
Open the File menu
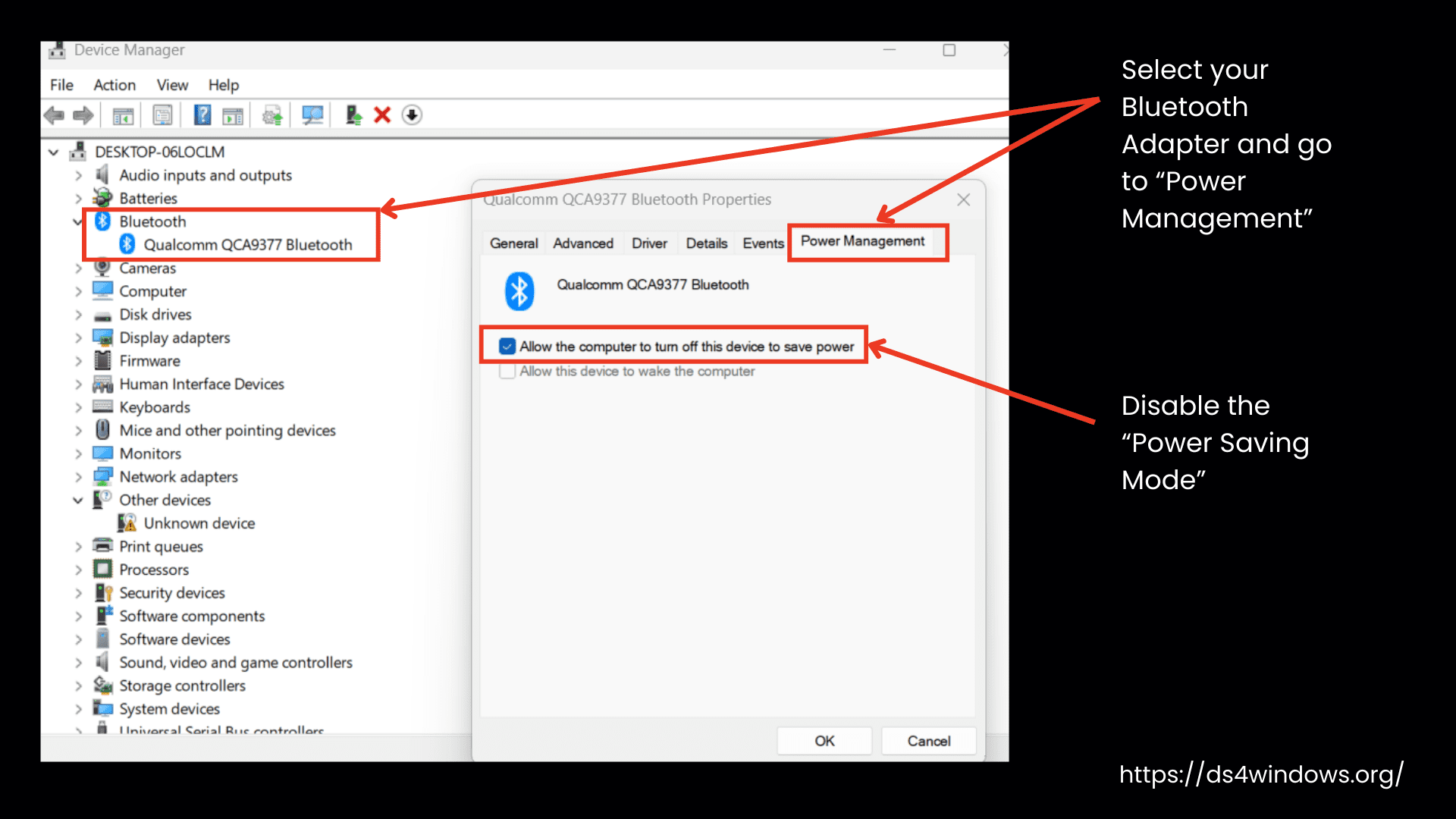(x=61, y=85)
